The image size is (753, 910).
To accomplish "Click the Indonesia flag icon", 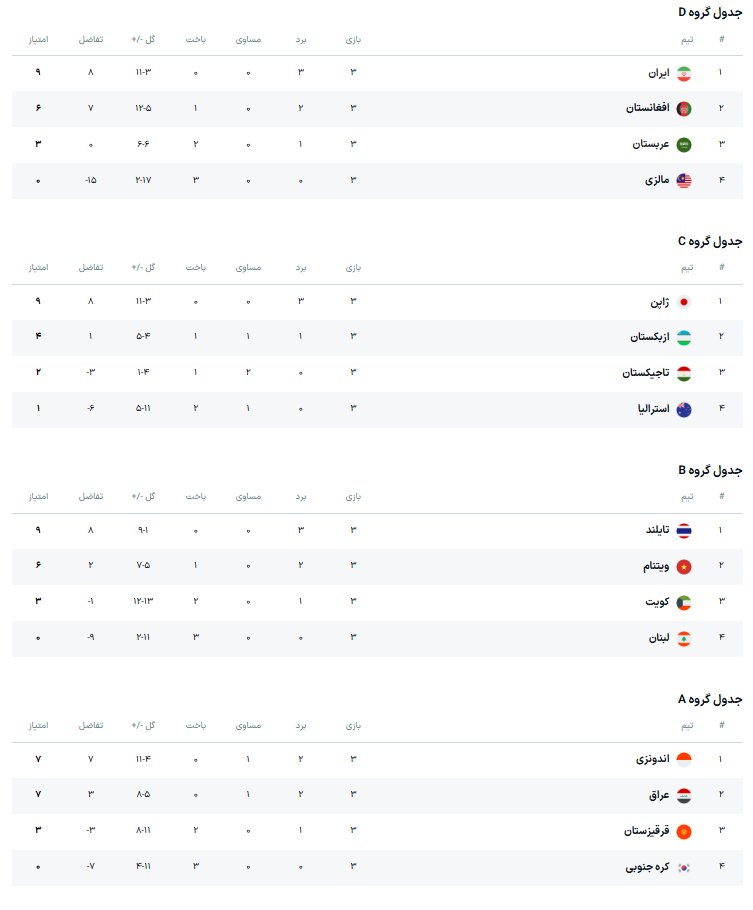I will (x=684, y=760).
